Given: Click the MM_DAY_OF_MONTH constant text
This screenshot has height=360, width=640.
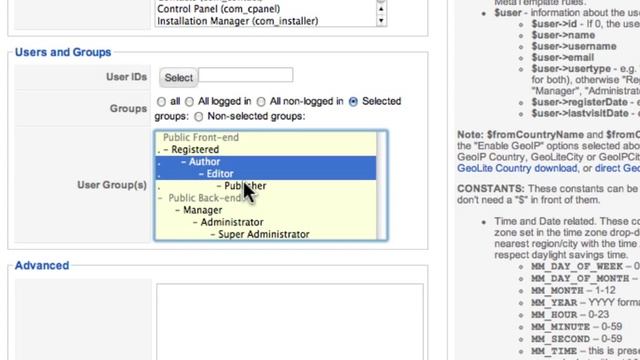Looking at the screenshot, I should tap(580, 278).
